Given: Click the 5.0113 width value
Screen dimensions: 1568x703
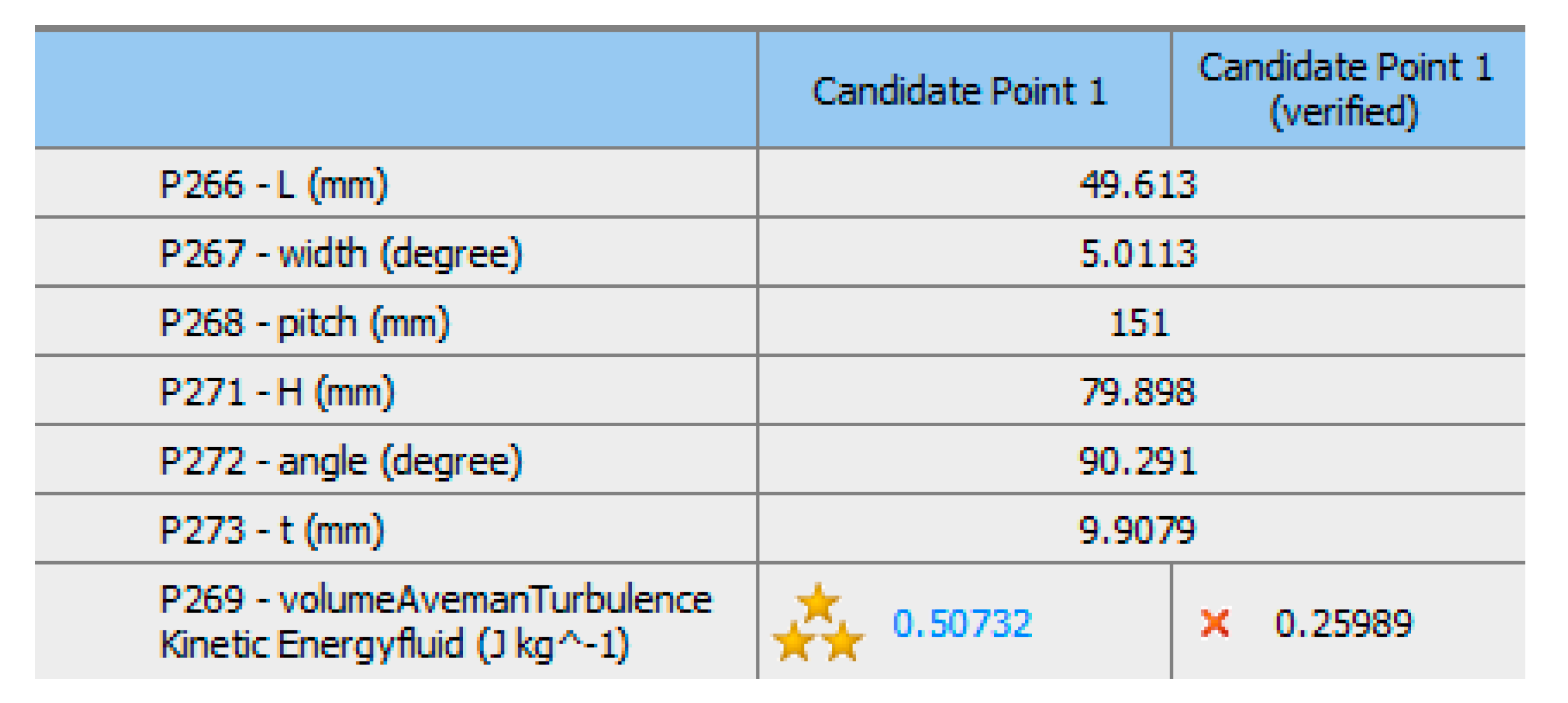Looking at the screenshot, I should tap(1137, 253).
